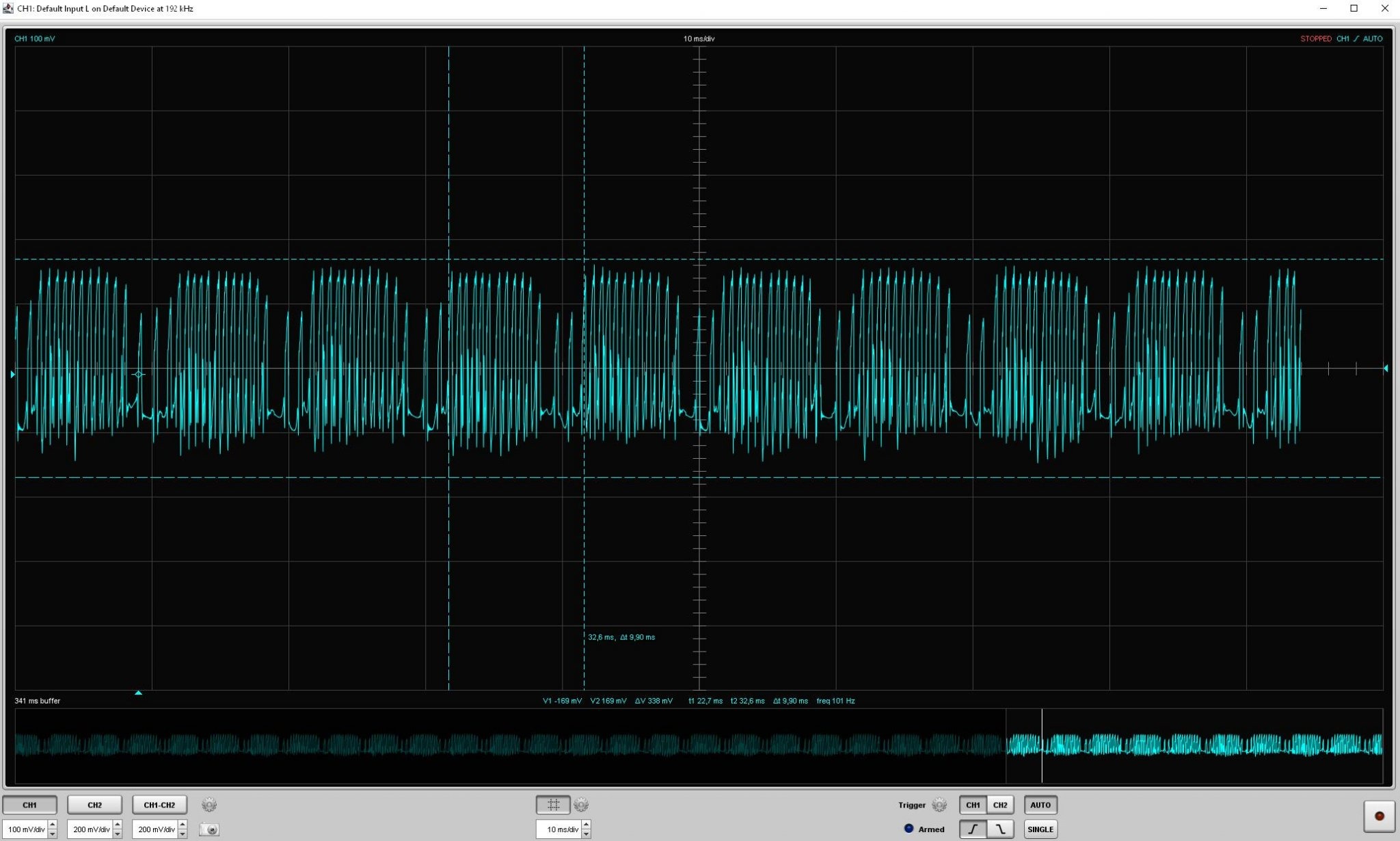Toggle the CH1 channel display button
The width and height of the screenshot is (1400, 841).
pos(29,805)
